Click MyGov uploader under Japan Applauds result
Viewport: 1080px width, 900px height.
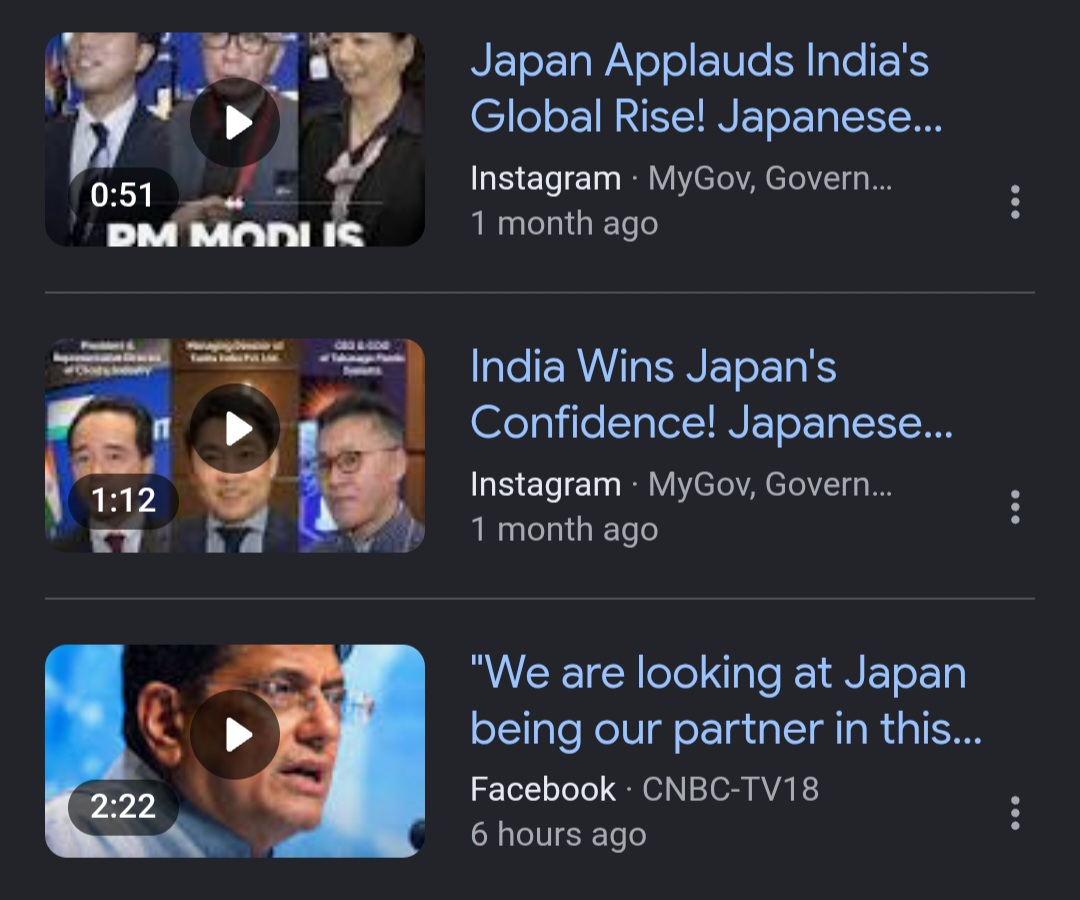(x=770, y=179)
